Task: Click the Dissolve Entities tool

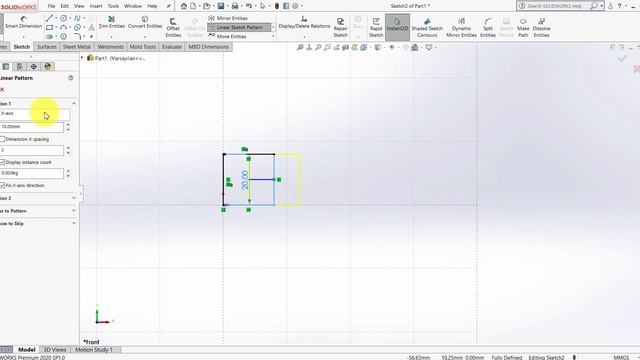Action: point(541,27)
